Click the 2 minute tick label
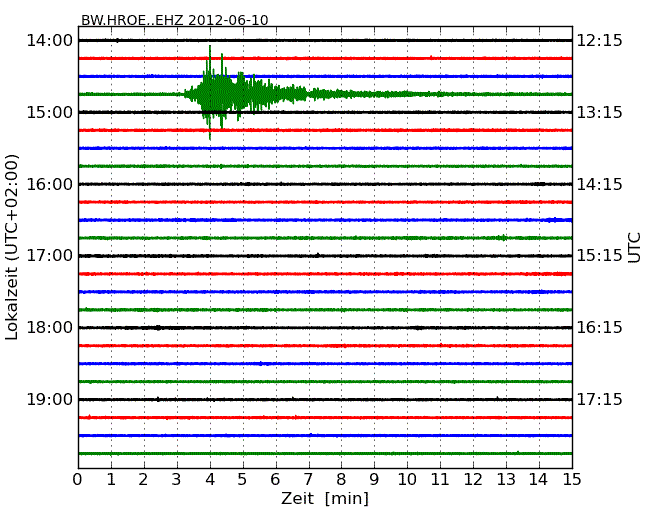This screenshot has width=650, height=520. pyautogui.click(x=144, y=480)
